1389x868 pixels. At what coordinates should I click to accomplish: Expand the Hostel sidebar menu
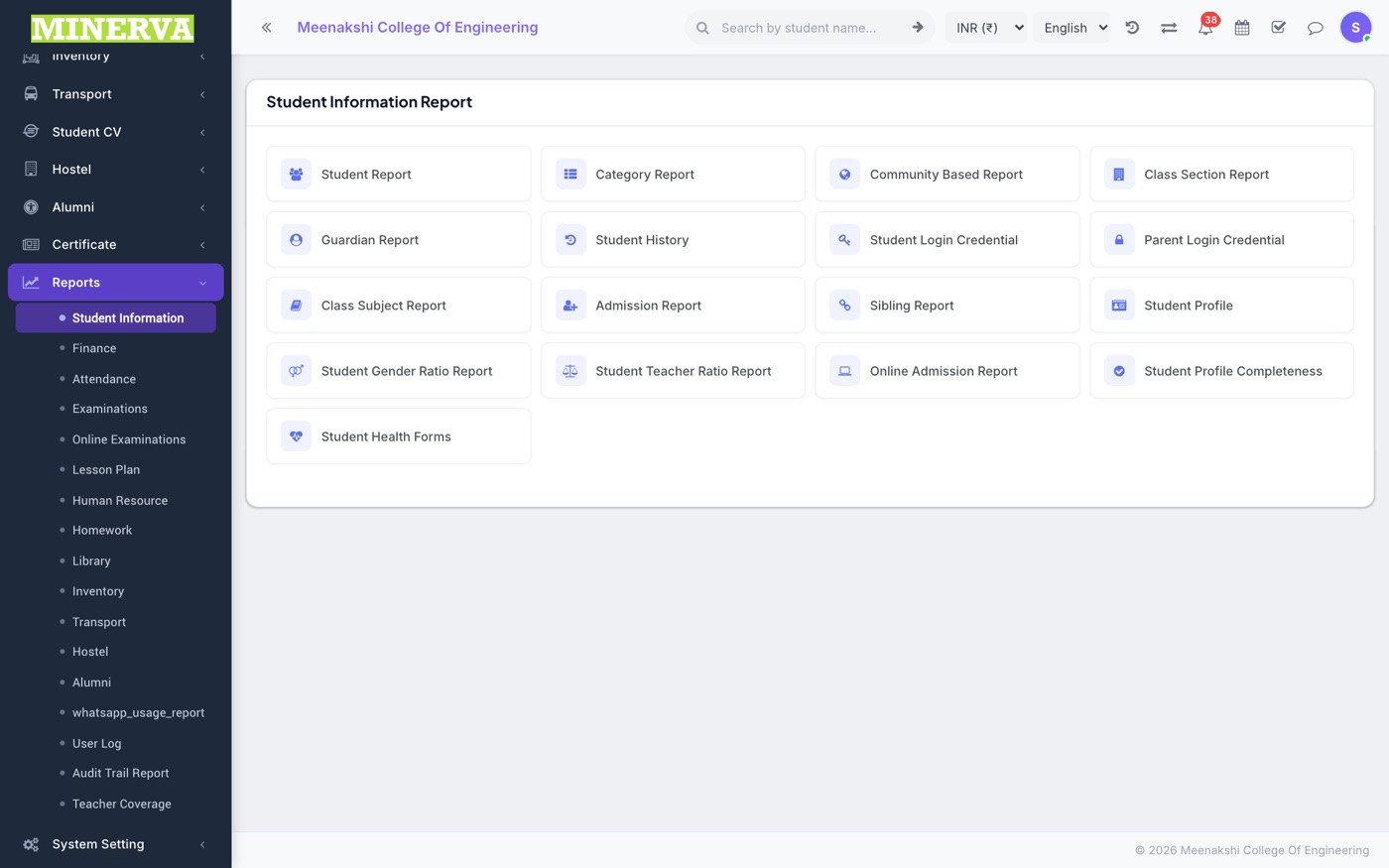(x=115, y=170)
